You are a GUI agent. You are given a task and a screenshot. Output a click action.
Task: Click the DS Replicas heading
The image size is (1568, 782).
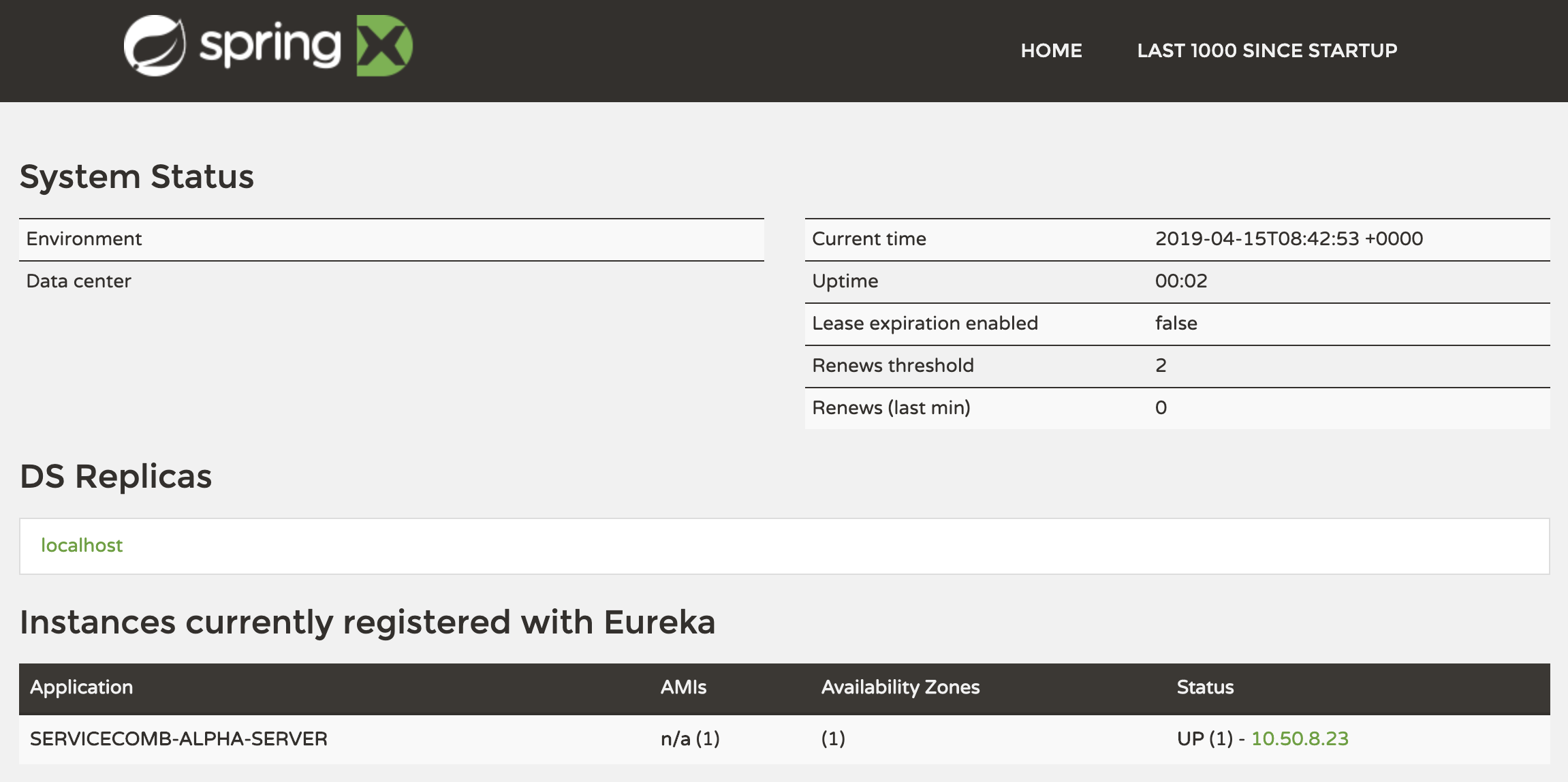pos(116,476)
